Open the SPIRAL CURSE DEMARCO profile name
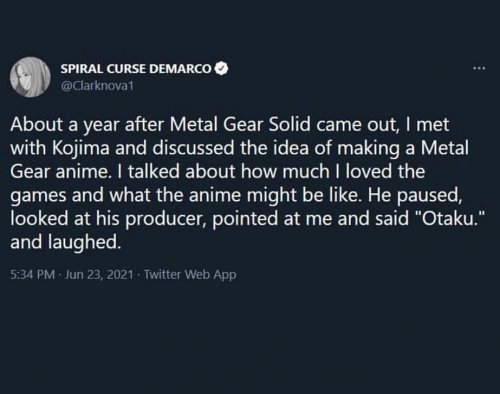 tap(136, 69)
